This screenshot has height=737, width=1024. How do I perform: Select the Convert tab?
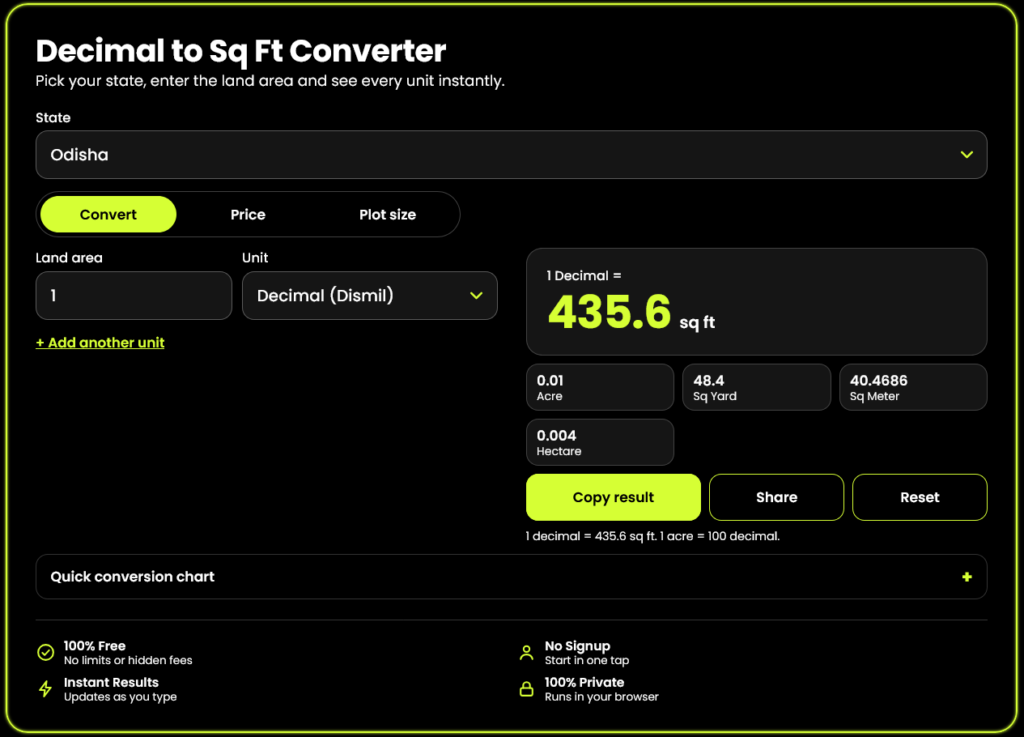tap(108, 214)
